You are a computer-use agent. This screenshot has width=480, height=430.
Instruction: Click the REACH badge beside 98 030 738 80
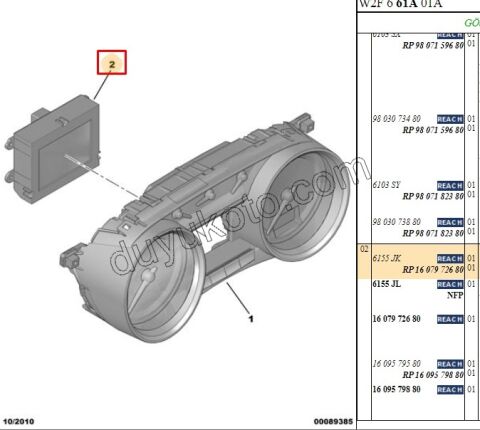450,222
